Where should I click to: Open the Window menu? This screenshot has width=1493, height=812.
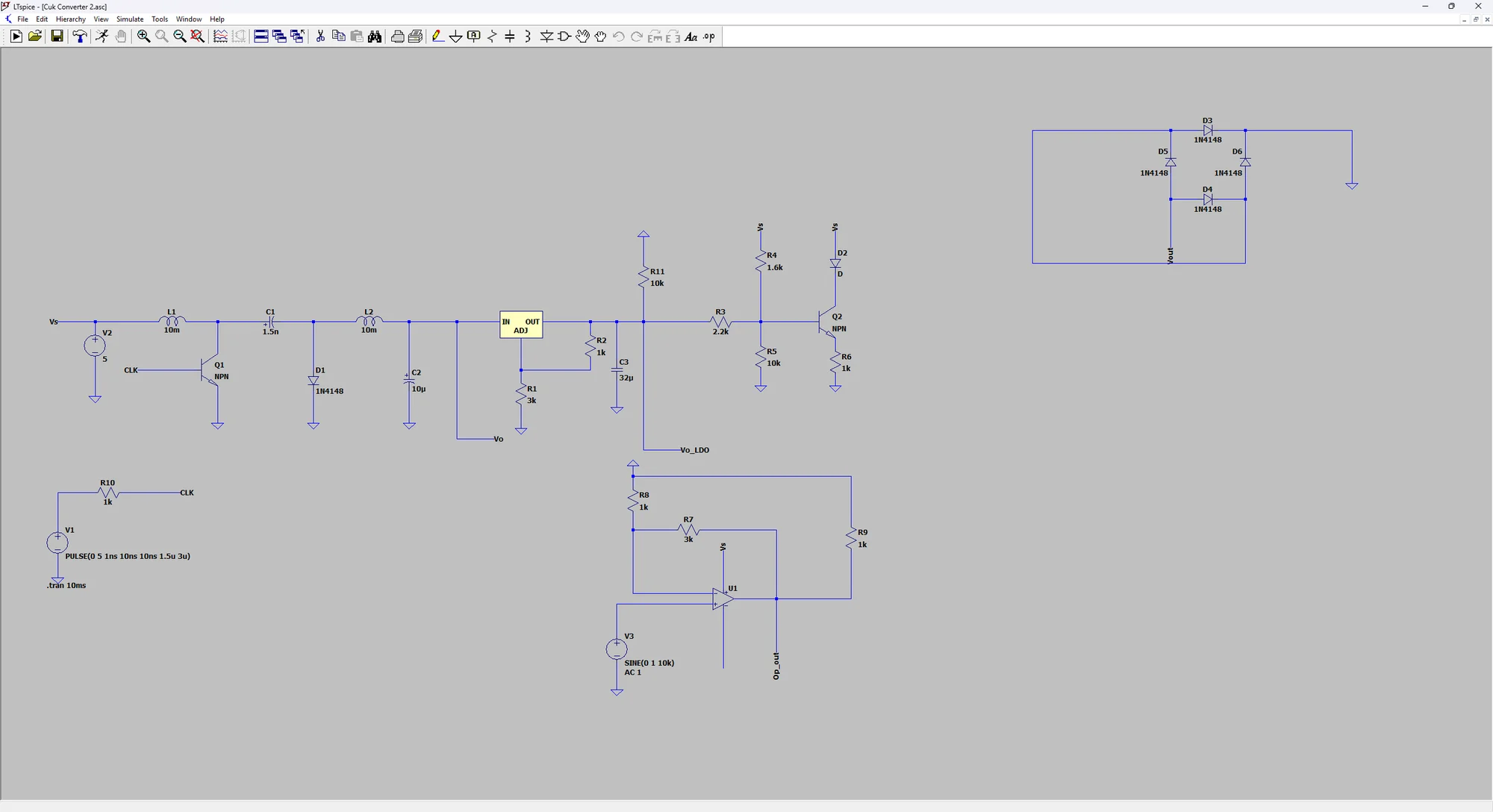coord(189,19)
